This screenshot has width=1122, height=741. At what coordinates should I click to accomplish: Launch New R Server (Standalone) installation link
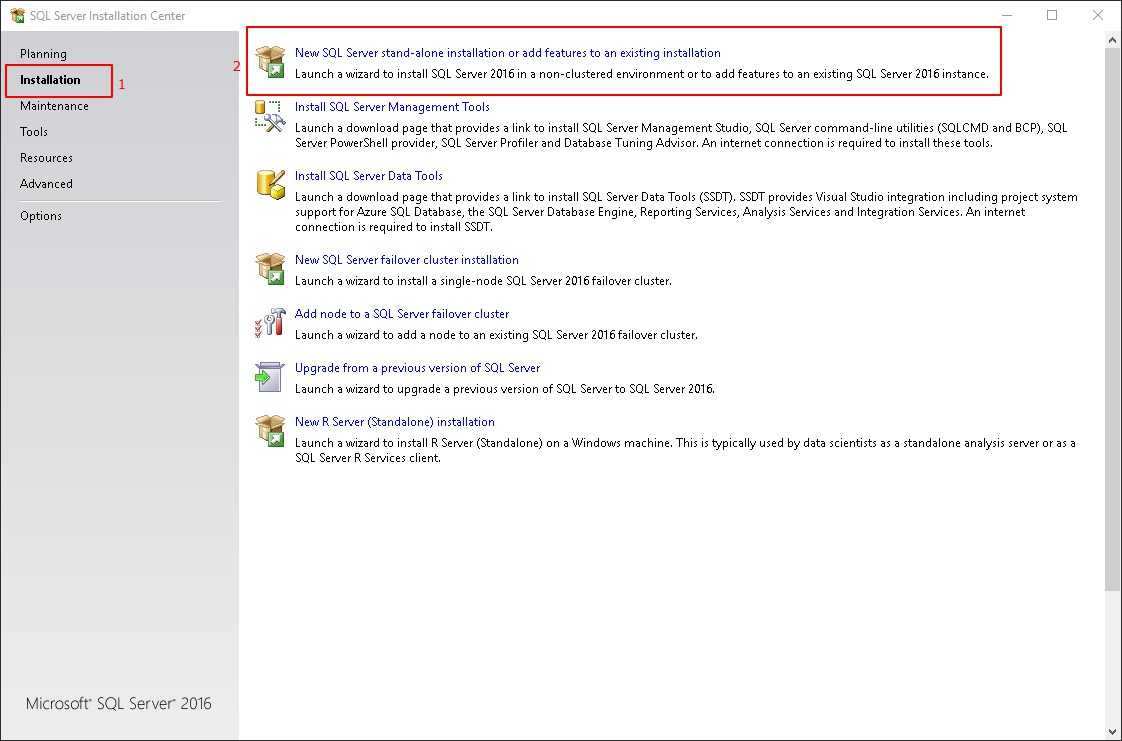(394, 422)
